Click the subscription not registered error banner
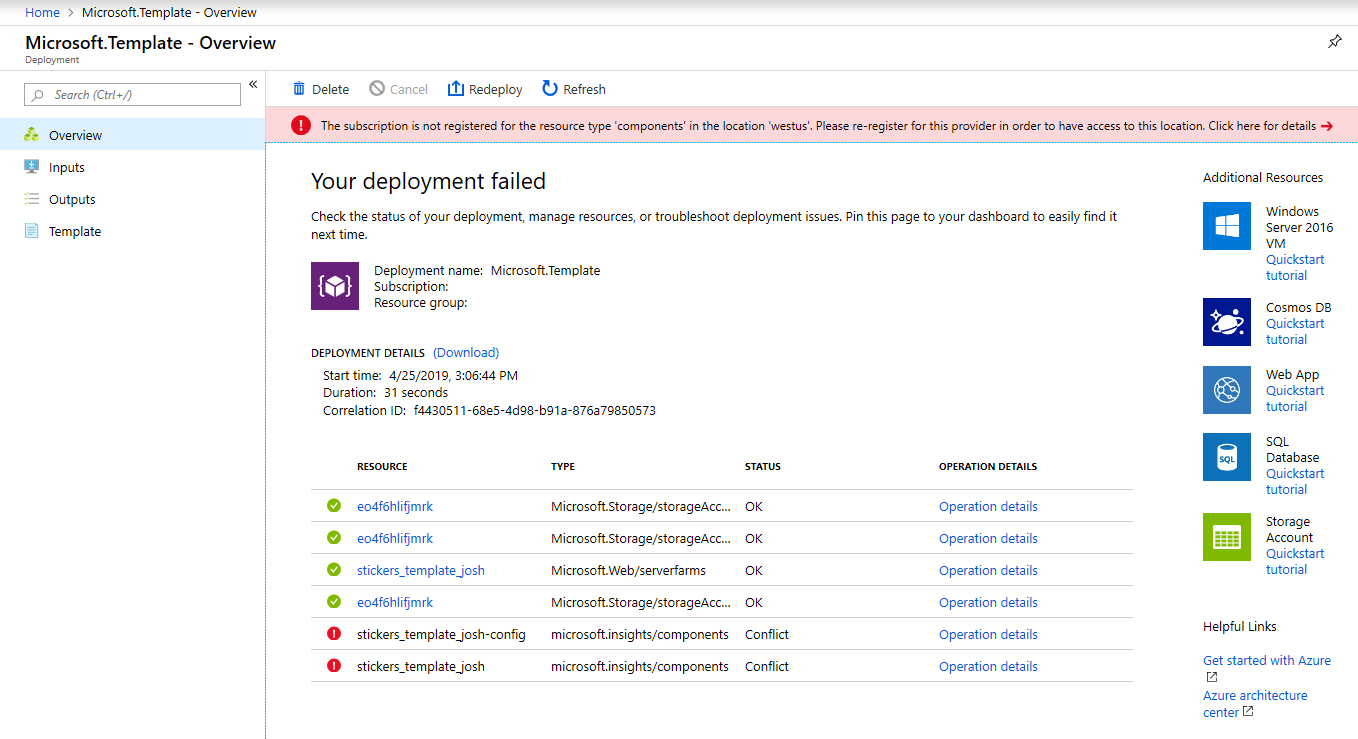The width and height of the screenshot is (1358, 739). [811, 126]
